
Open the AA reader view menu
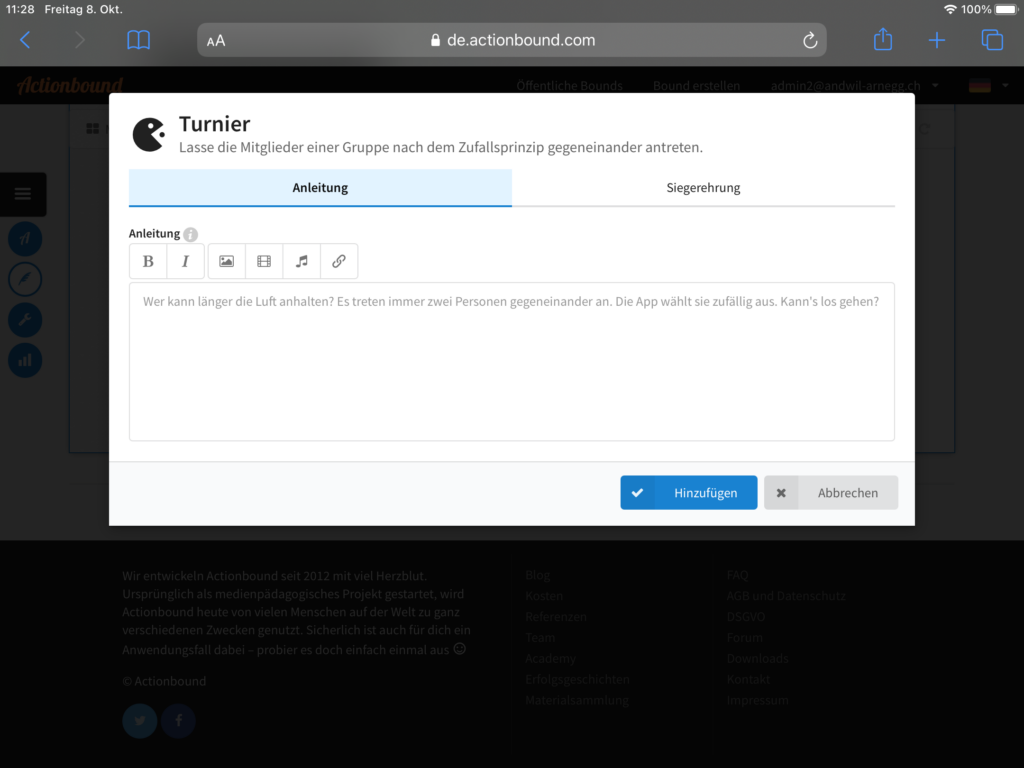[216, 41]
